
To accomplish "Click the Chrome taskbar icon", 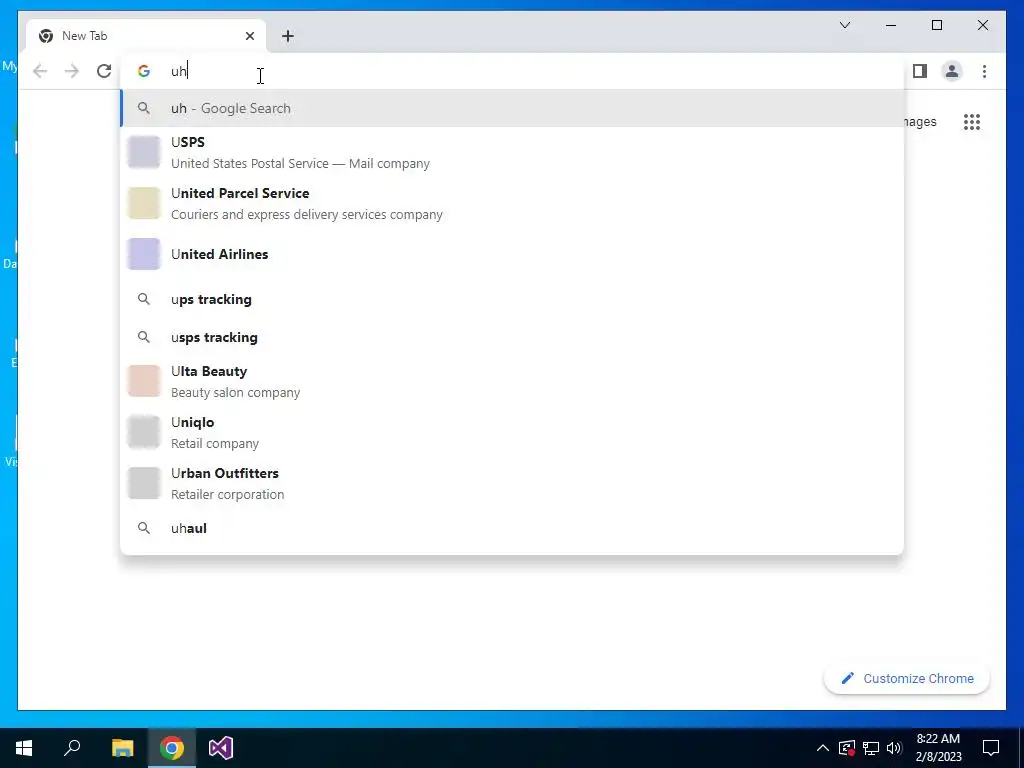I will tap(172, 748).
